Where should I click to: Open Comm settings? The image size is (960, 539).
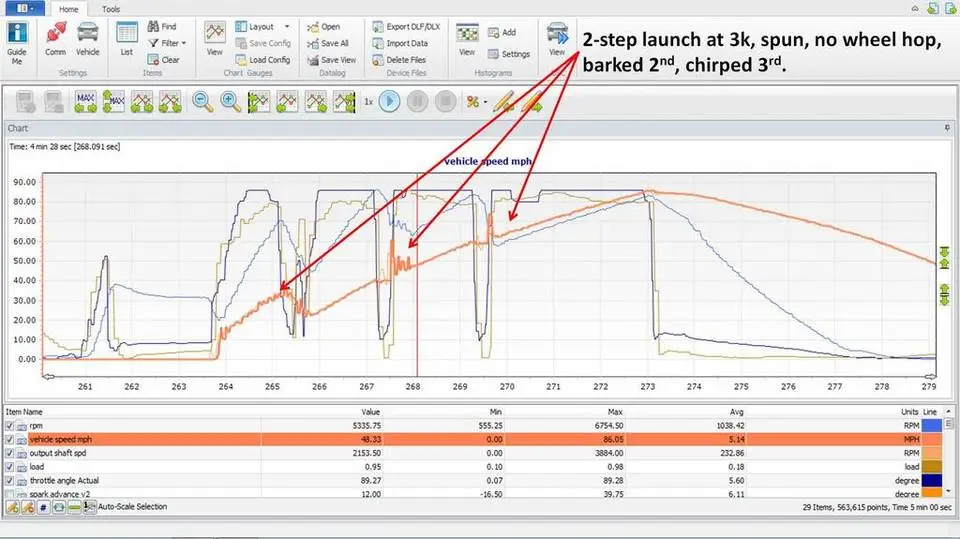click(55, 40)
